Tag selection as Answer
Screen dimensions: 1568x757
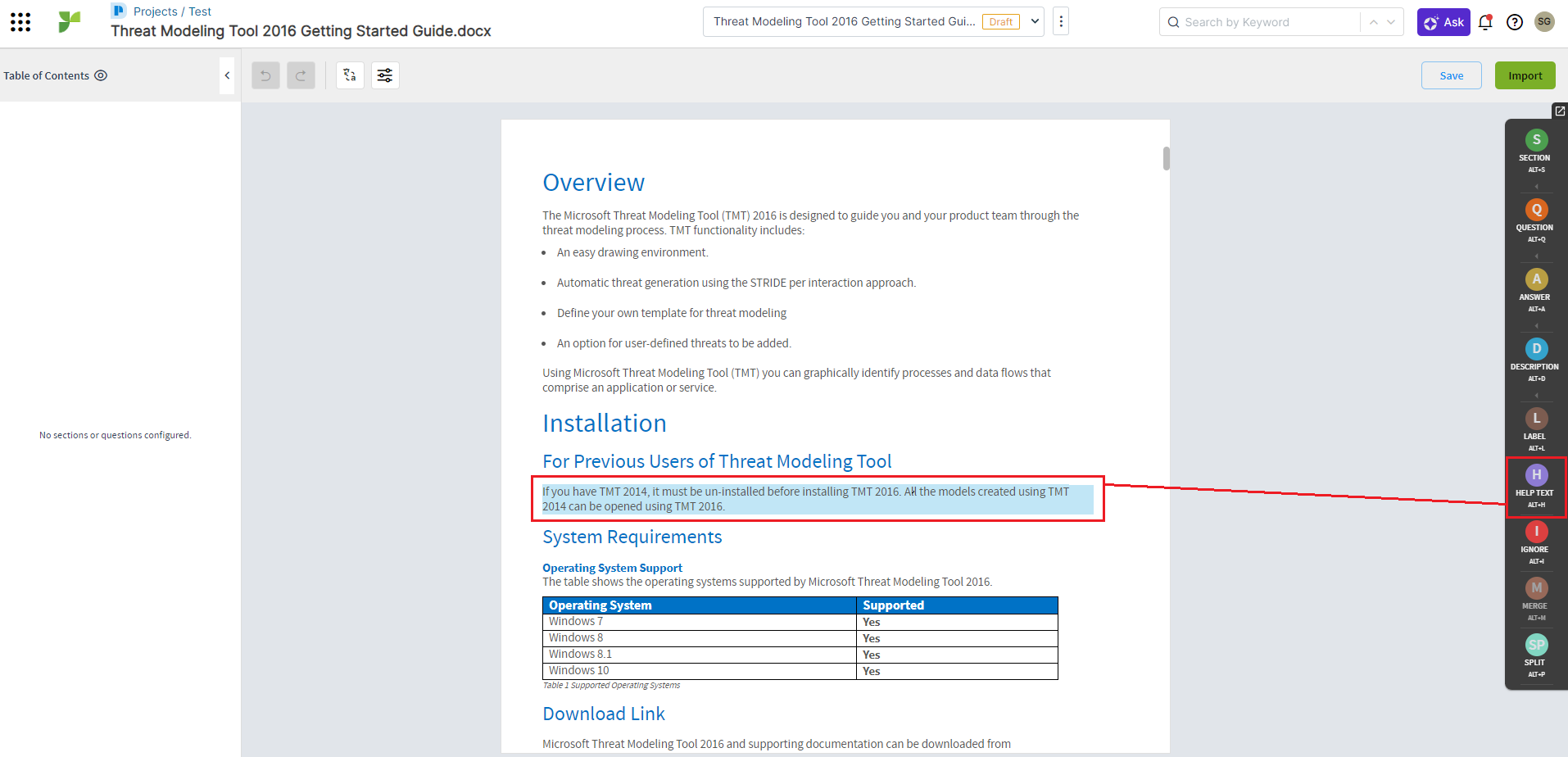tap(1536, 290)
